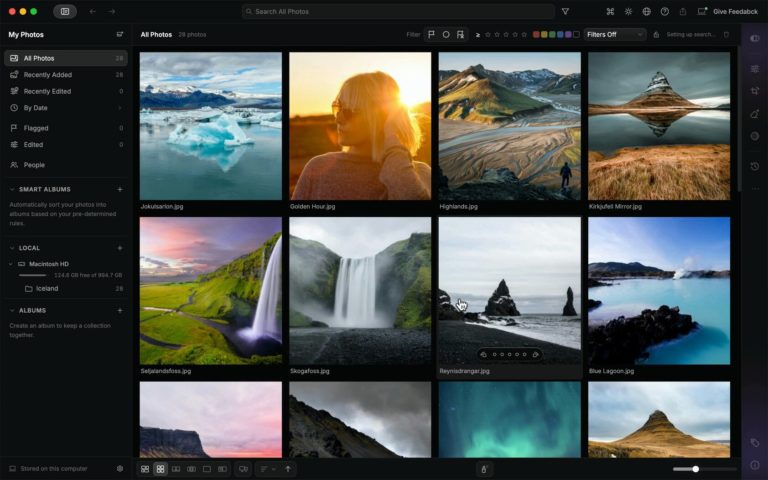Select the Golden Hour.jpg photo
Image resolution: width=768 pixels, height=480 pixels.
pos(360,126)
